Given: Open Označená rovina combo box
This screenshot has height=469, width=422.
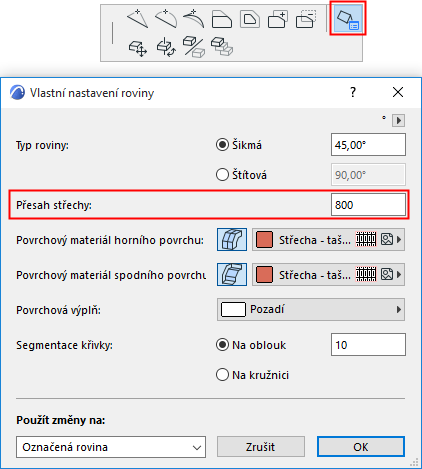Looking at the screenshot, I should (111, 447).
